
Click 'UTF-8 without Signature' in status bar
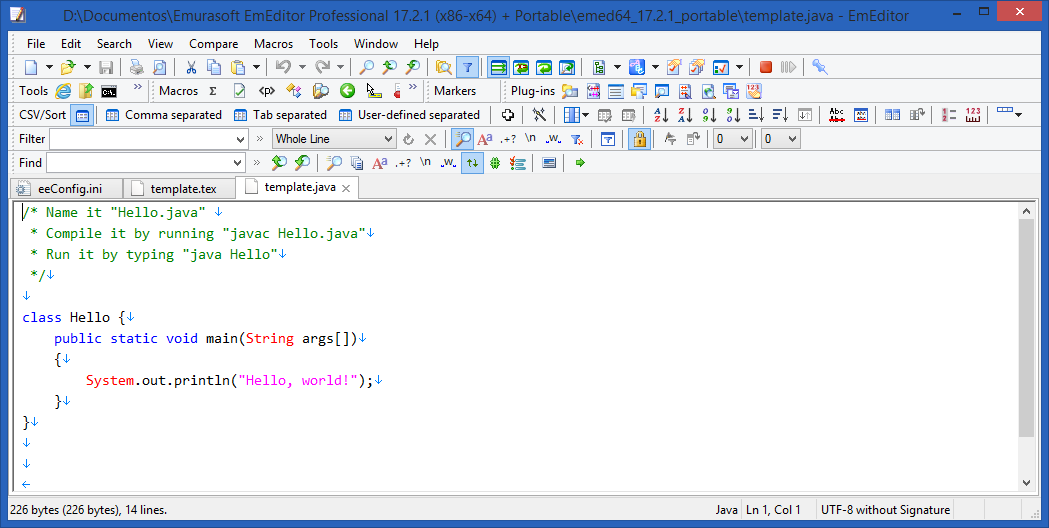886,510
